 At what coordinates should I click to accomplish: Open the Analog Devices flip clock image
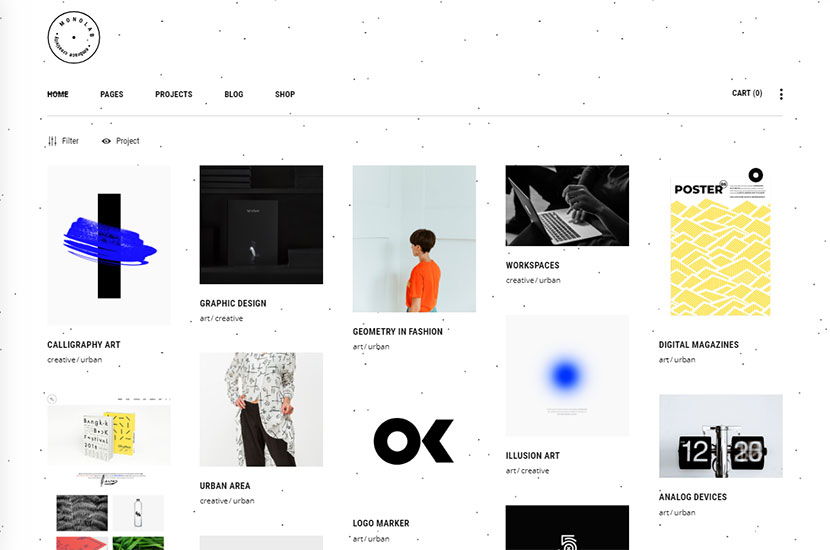coord(720,436)
